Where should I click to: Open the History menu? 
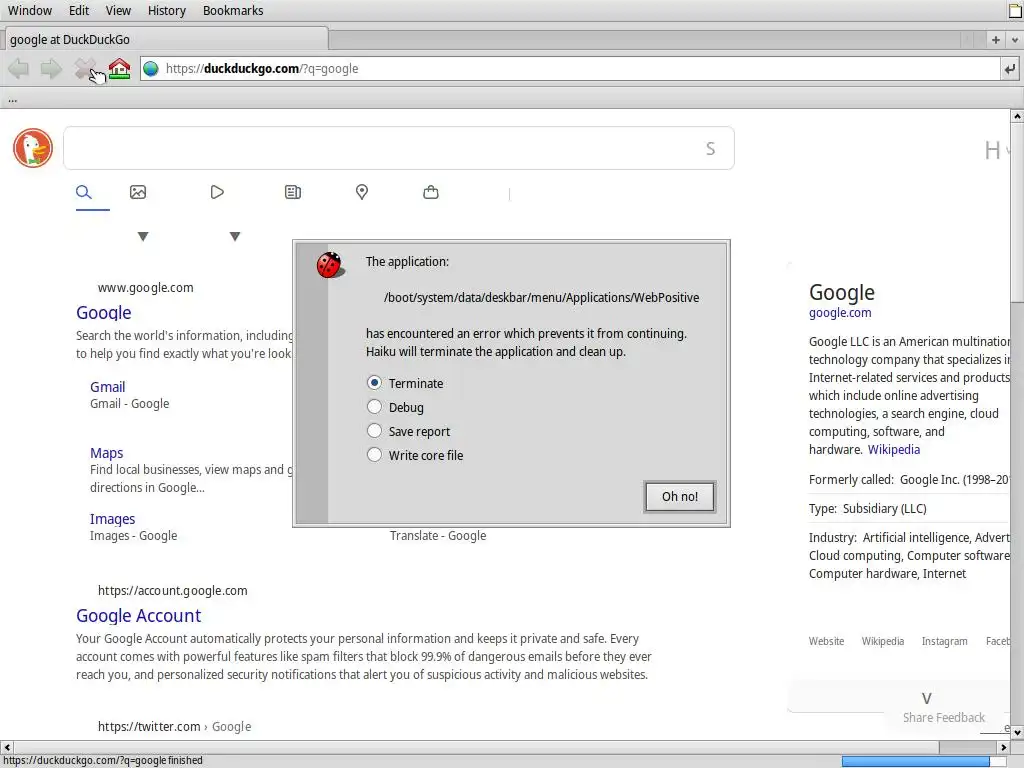(167, 10)
